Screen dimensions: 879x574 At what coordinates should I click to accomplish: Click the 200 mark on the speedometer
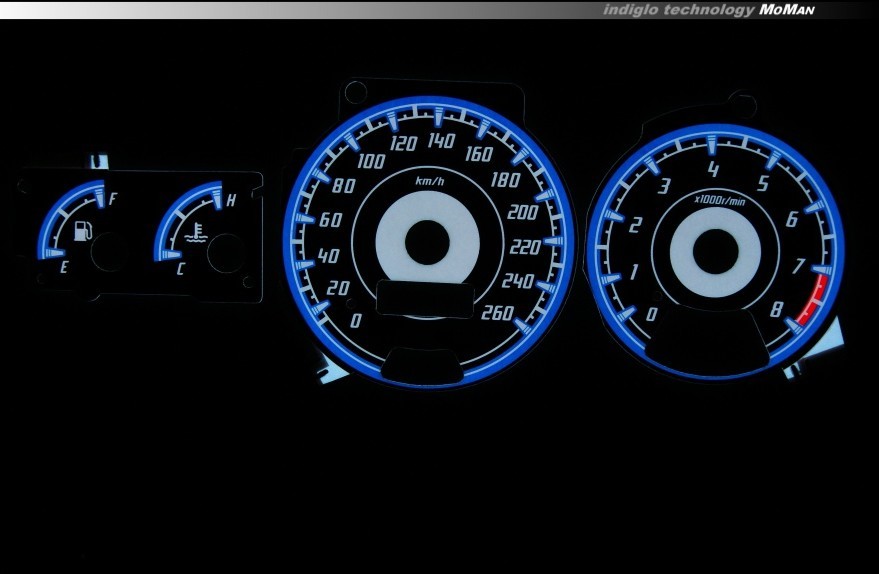[521, 212]
